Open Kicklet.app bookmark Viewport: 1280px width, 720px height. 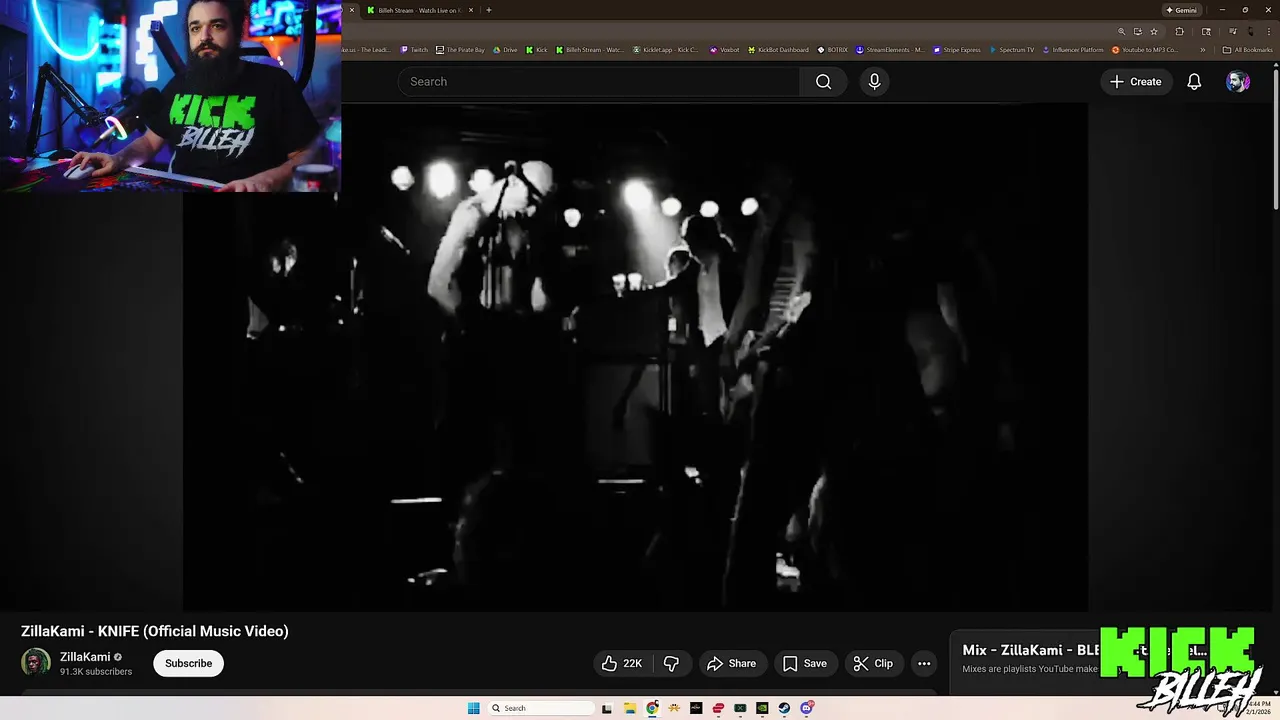666,50
